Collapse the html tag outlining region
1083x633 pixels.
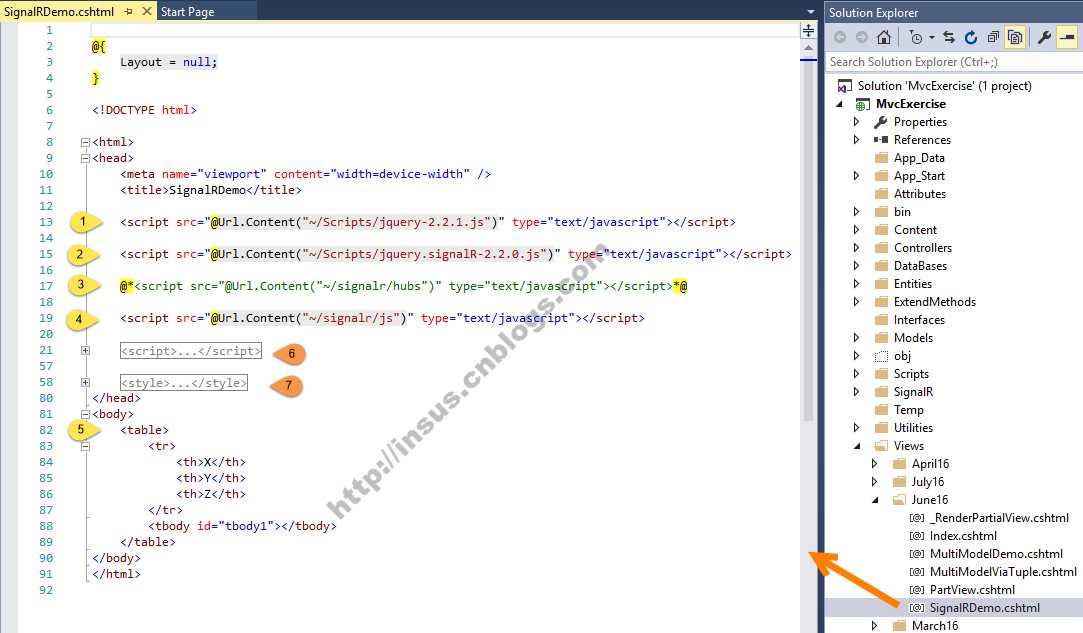pyautogui.click(x=86, y=142)
